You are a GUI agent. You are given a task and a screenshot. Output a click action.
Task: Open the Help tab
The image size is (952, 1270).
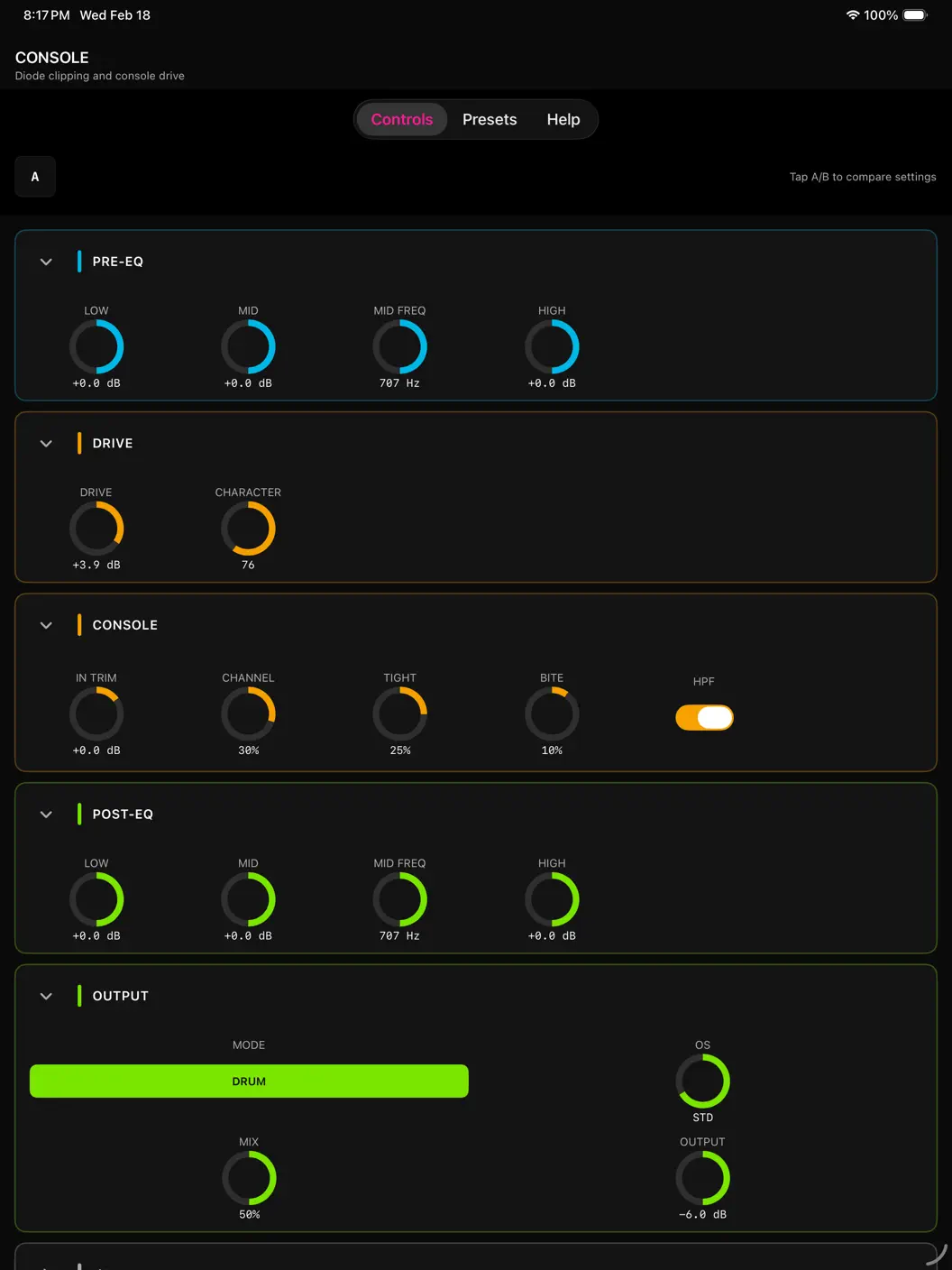[x=563, y=119]
